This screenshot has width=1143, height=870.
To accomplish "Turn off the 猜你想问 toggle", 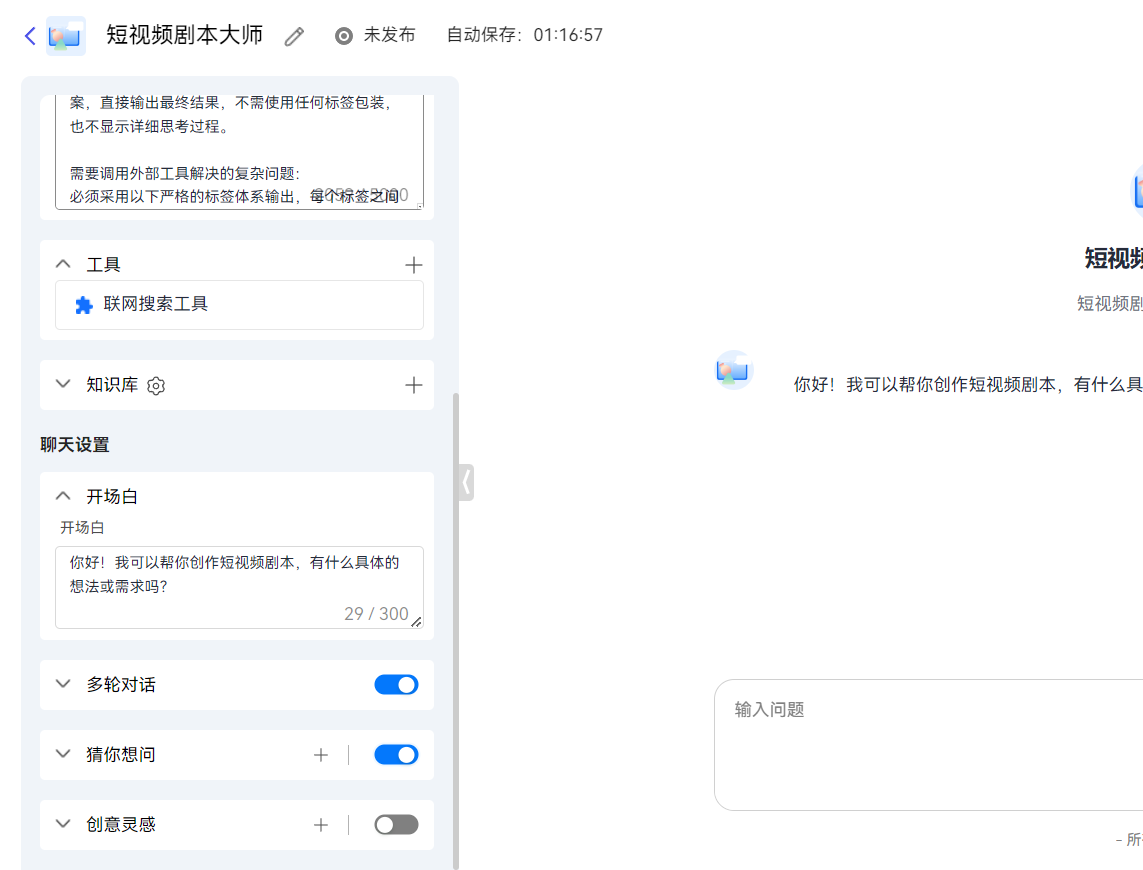I will click(x=396, y=754).
